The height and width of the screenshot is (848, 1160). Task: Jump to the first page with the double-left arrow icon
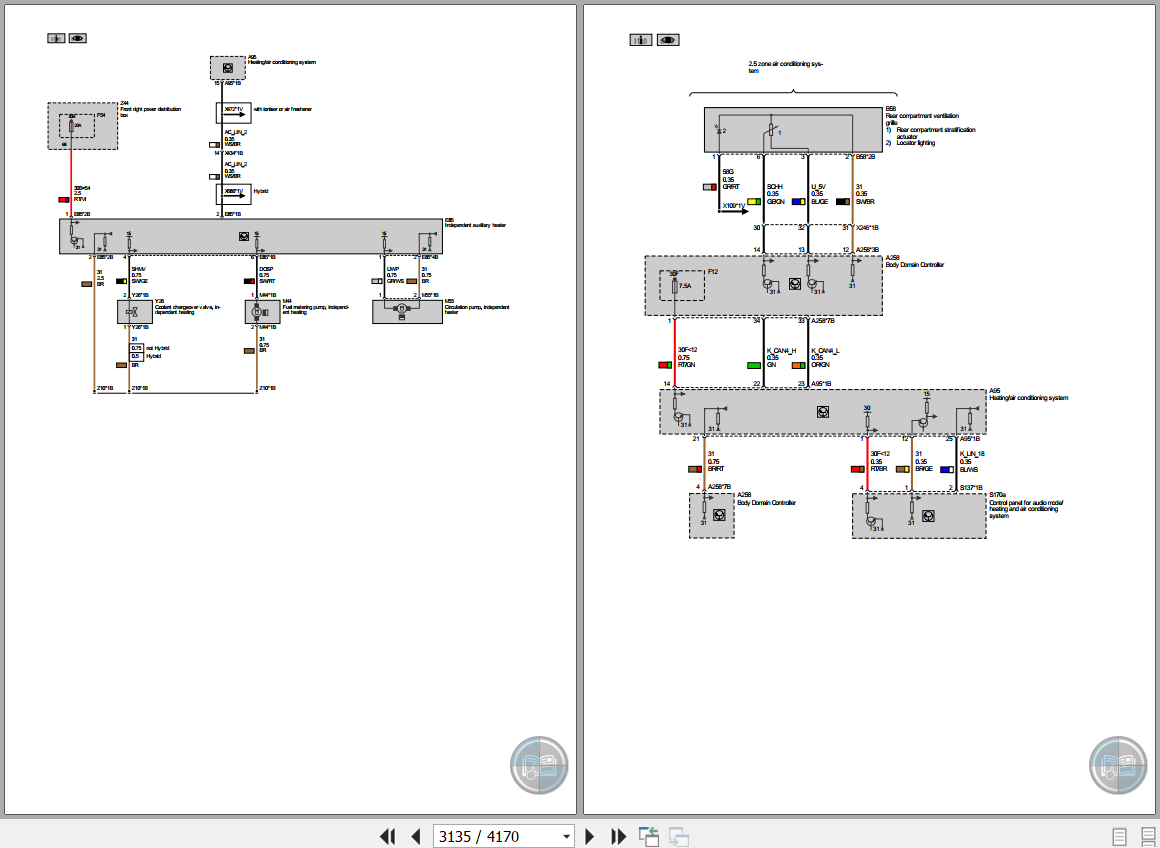[388, 836]
